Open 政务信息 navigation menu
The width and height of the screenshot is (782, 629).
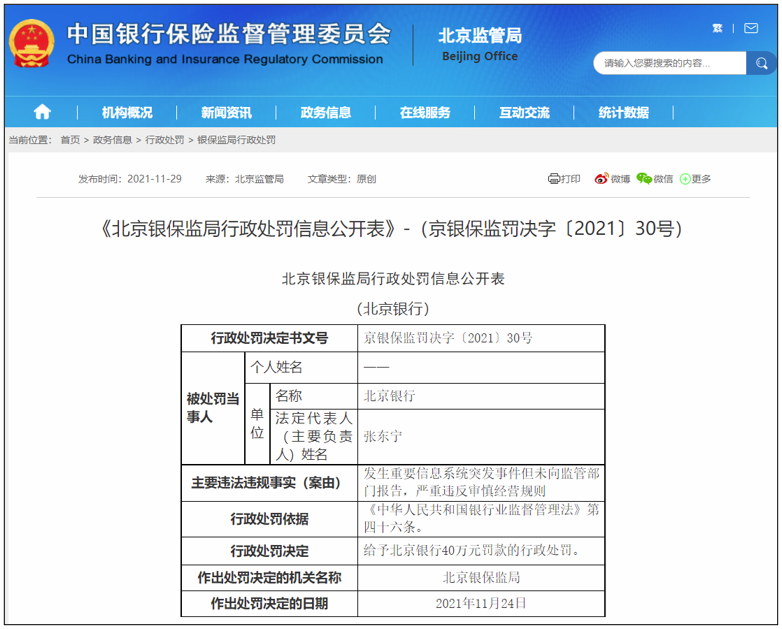tap(326, 113)
